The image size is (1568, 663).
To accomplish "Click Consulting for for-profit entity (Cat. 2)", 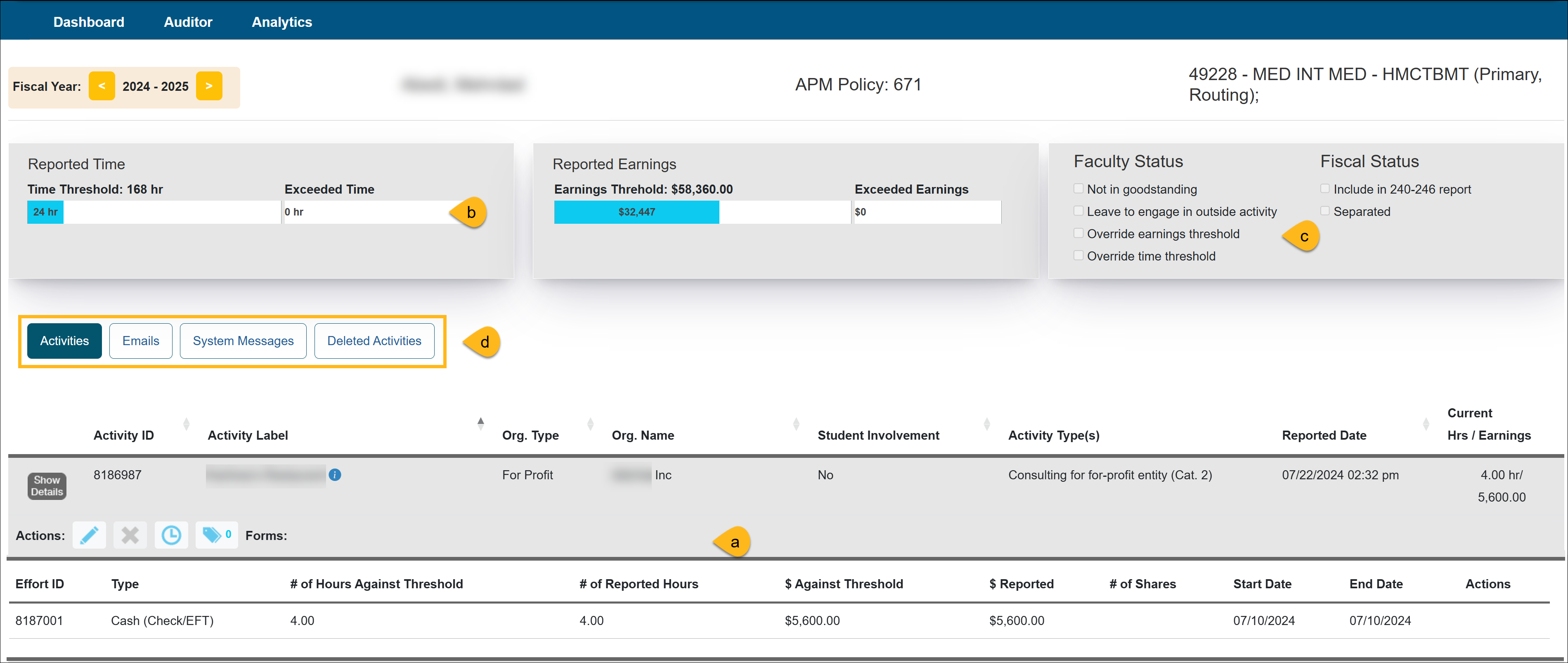I will point(1110,475).
